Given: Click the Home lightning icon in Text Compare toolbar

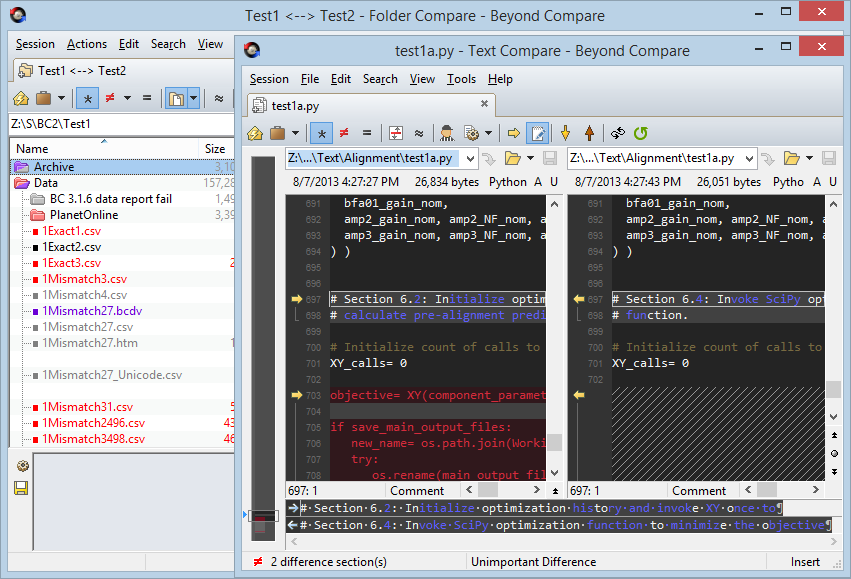Looking at the screenshot, I should (255, 132).
